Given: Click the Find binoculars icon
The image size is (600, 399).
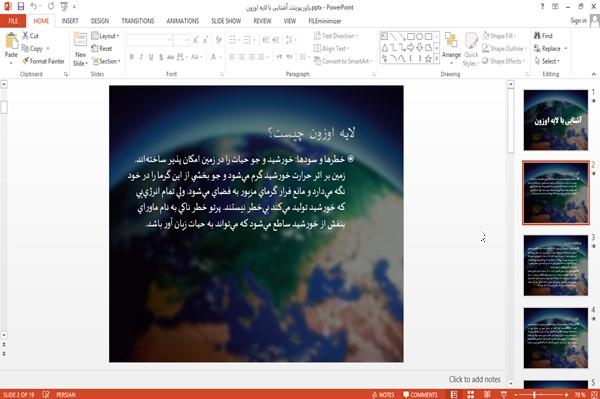Looking at the screenshot, I should tap(537, 36).
